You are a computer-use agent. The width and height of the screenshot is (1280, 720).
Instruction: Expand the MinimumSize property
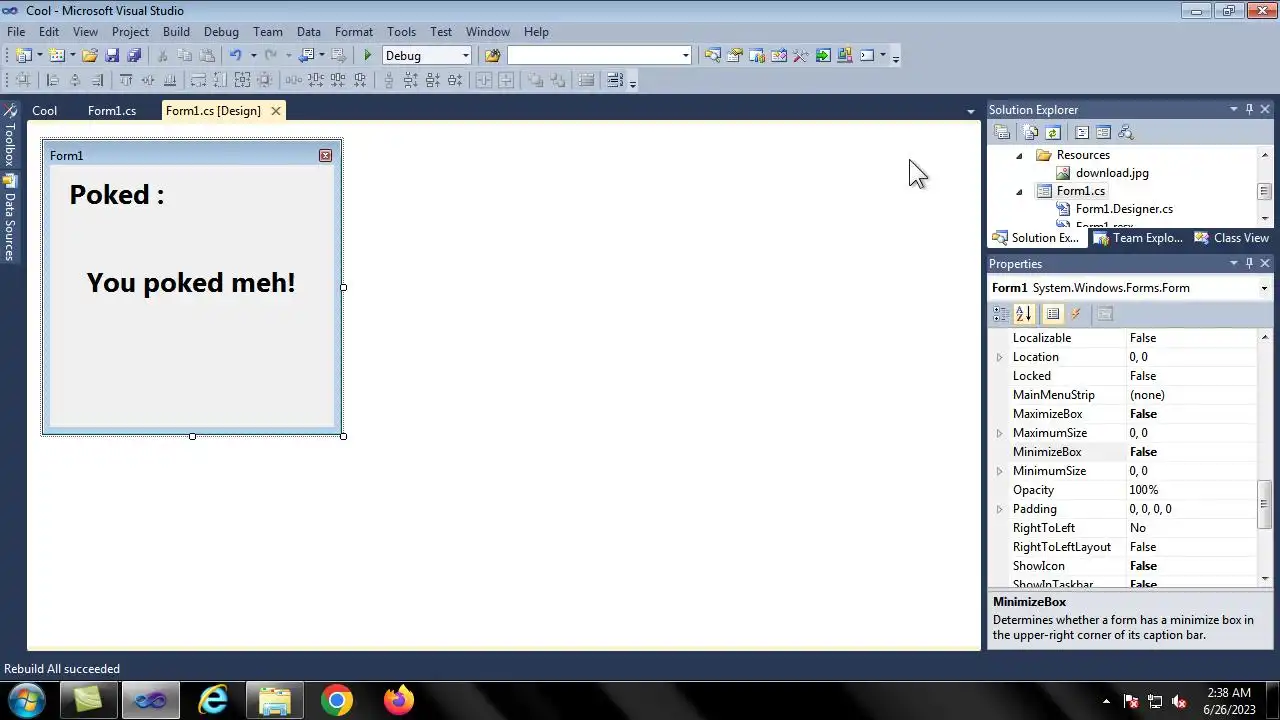point(999,471)
